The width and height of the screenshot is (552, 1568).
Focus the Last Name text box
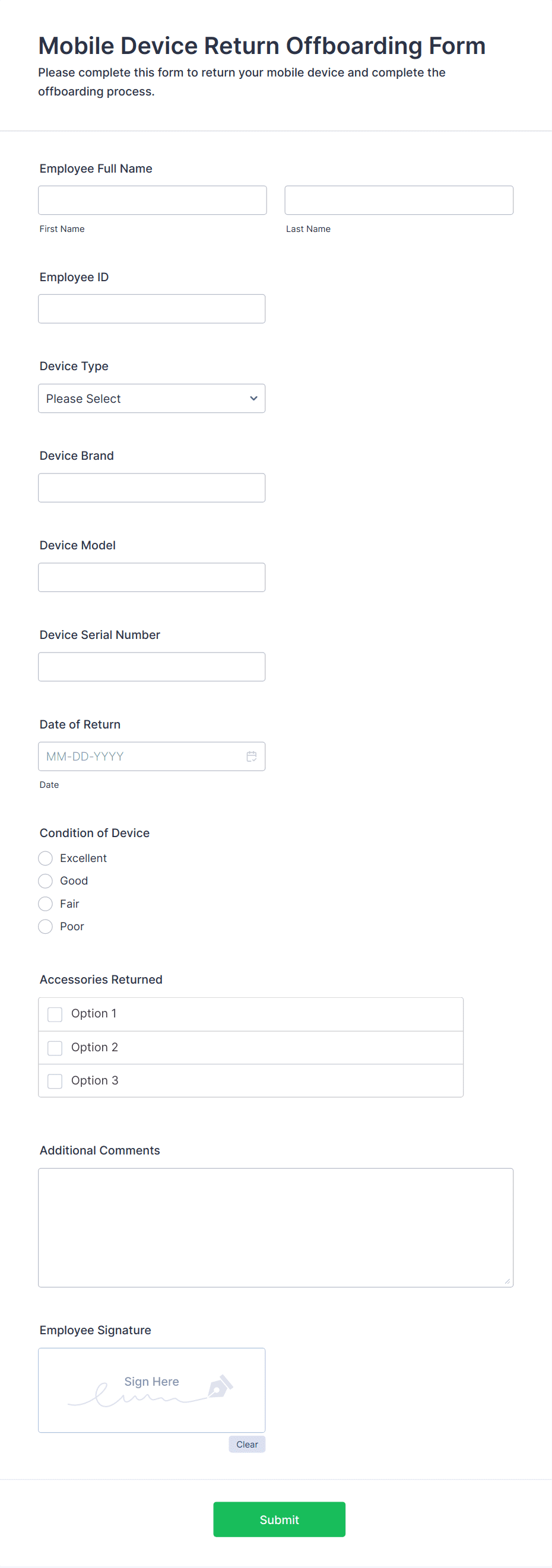(x=399, y=201)
